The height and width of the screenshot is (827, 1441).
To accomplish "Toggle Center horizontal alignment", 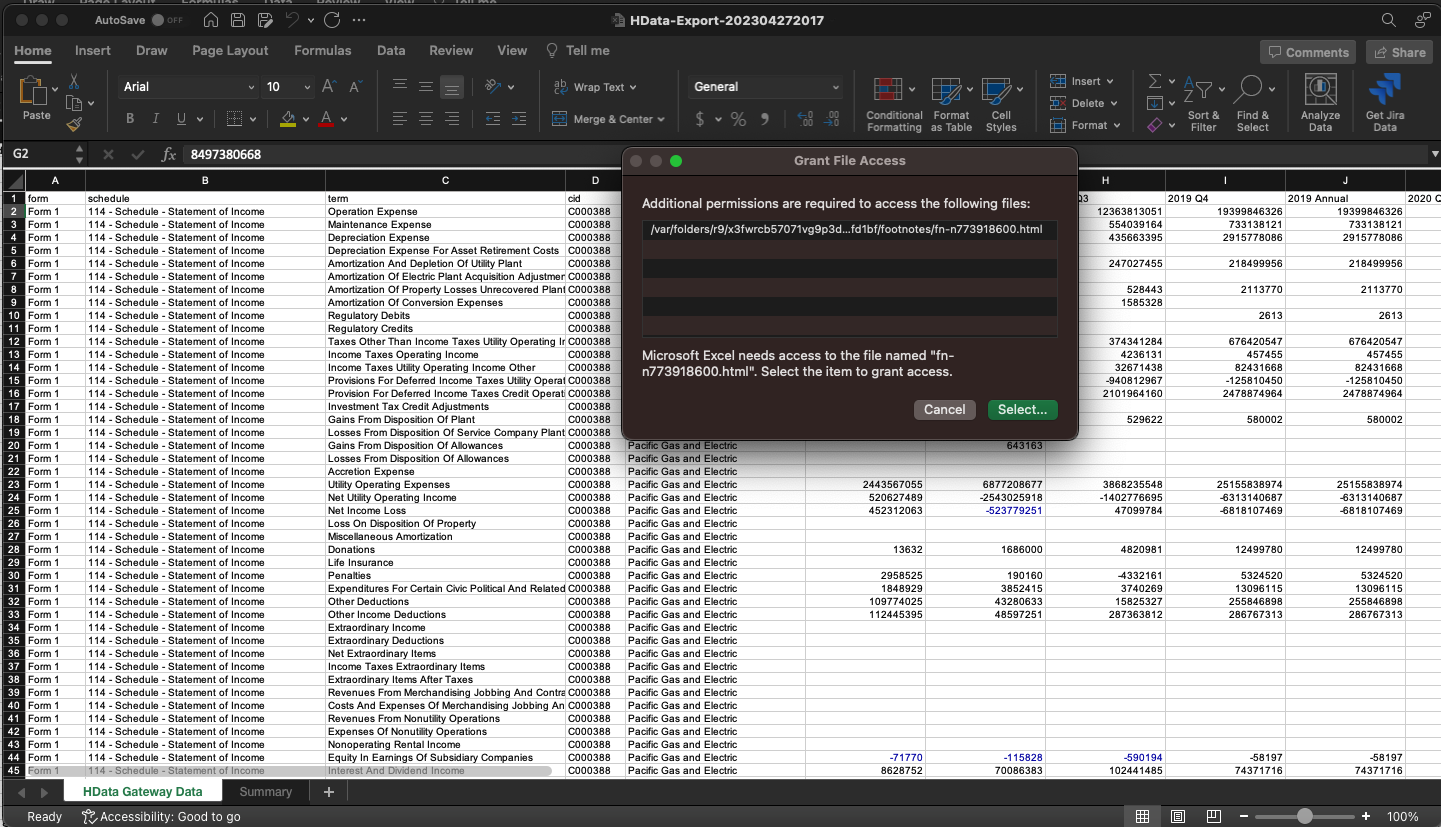I will click(426, 119).
